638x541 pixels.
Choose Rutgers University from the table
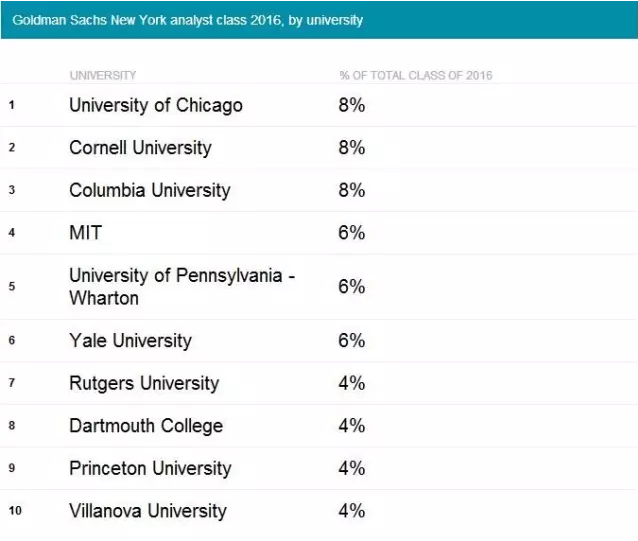click(144, 383)
